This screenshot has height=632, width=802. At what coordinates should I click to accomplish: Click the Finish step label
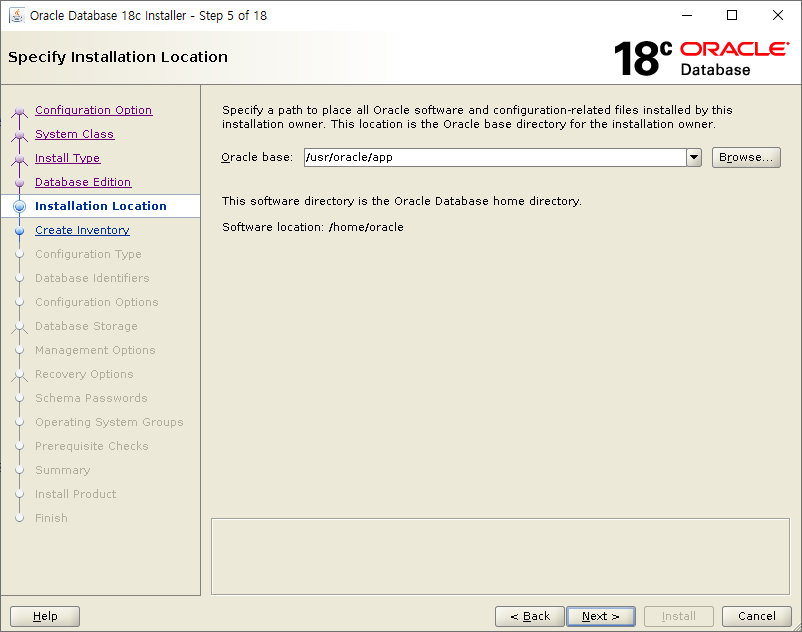click(x=51, y=518)
